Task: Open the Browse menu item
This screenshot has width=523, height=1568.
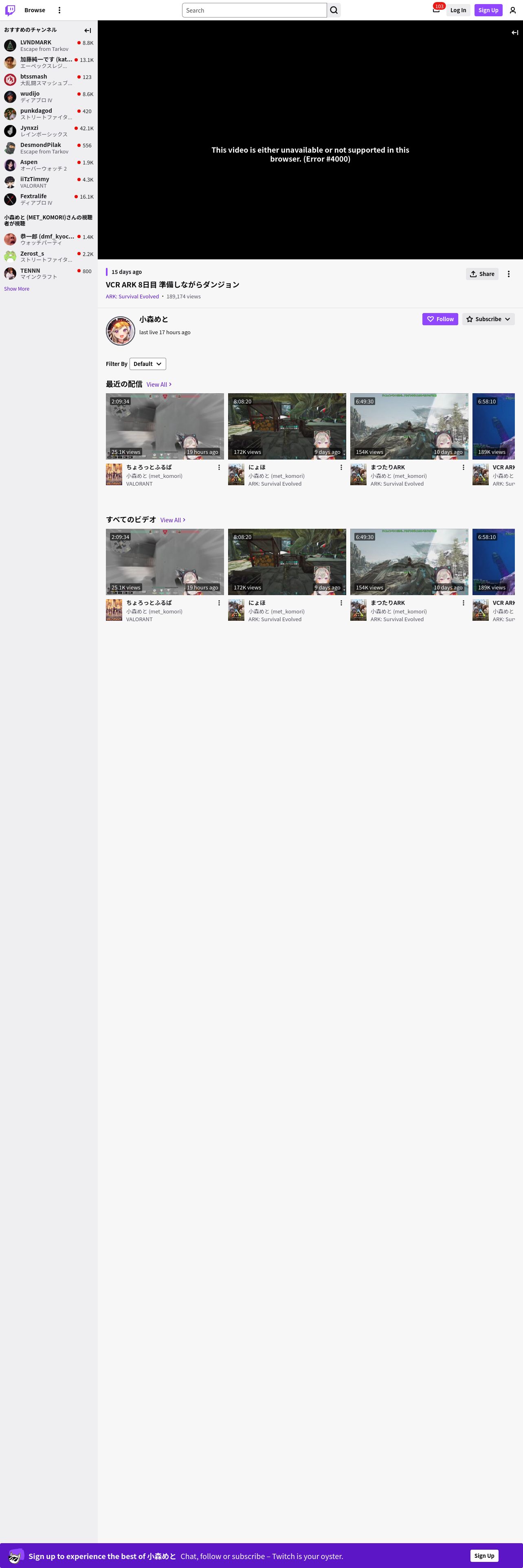Action: (x=35, y=10)
